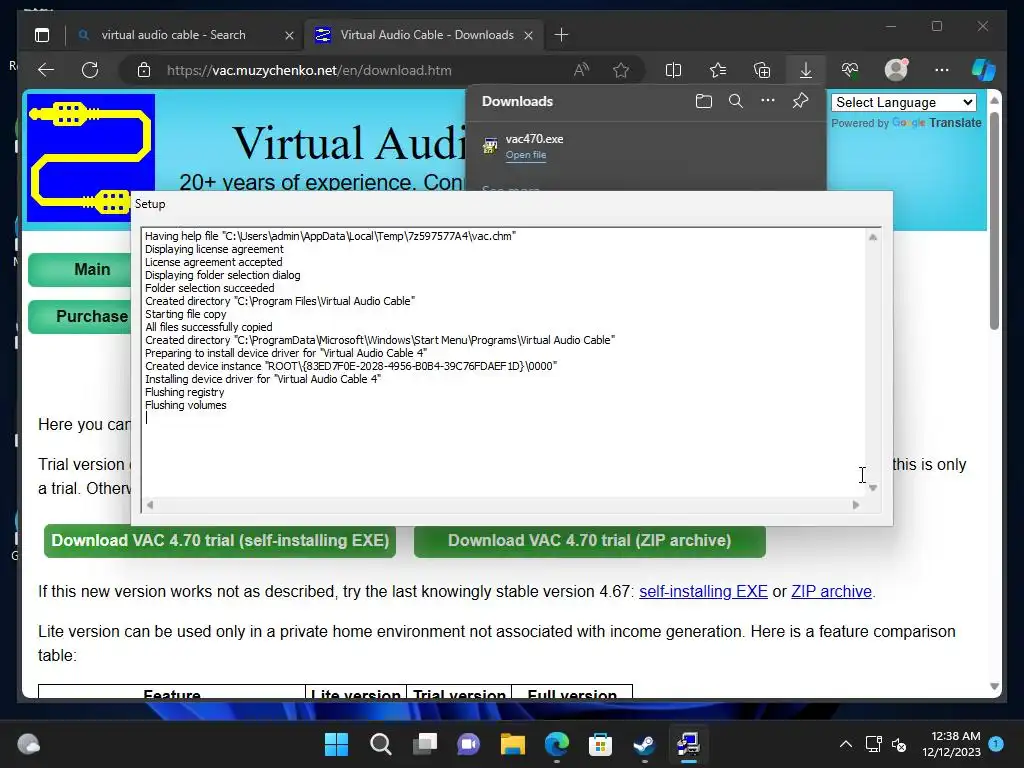Toggle the Downloads toolbar button

(806, 70)
